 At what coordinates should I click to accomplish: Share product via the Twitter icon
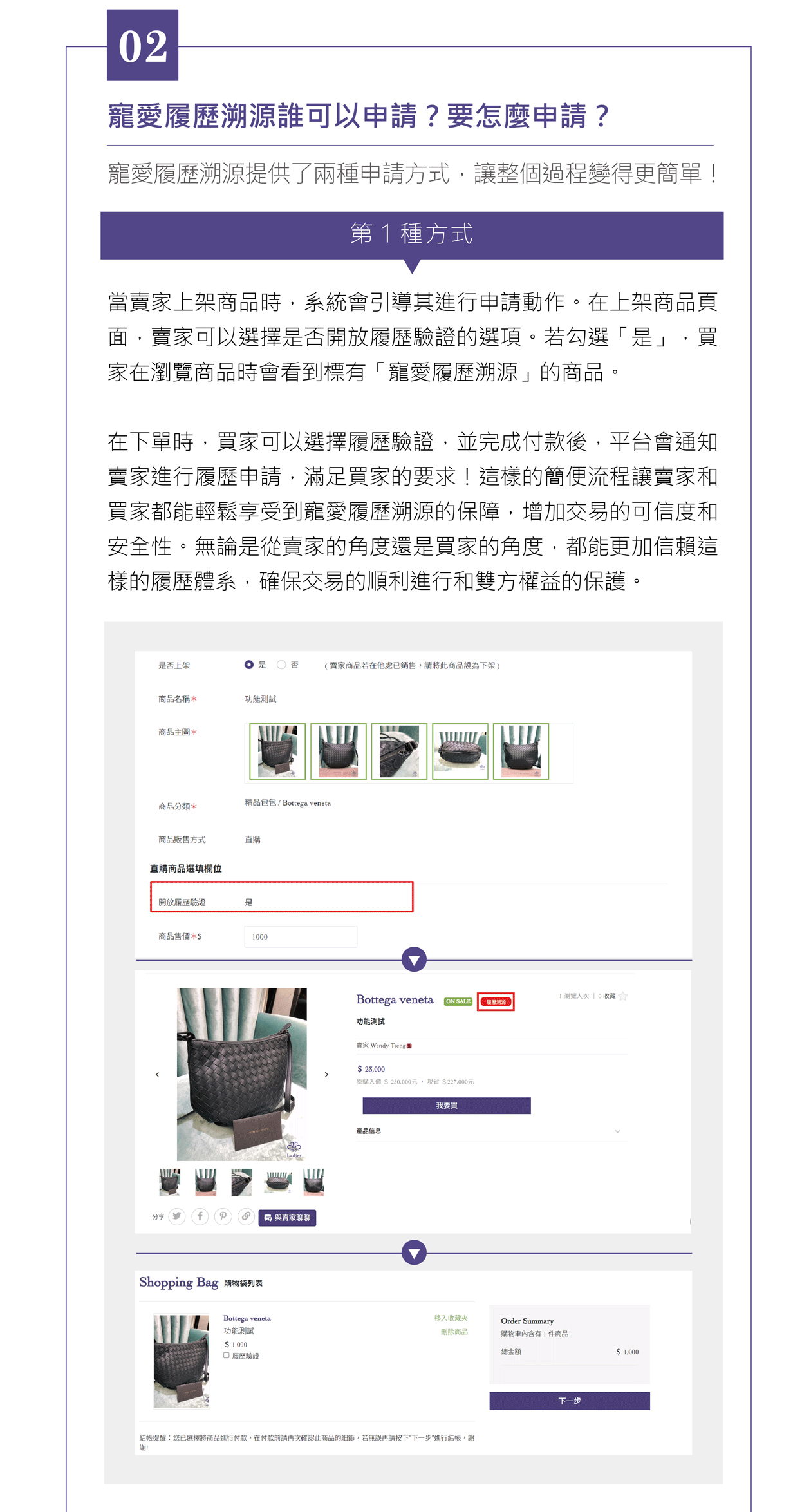(x=177, y=1216)
